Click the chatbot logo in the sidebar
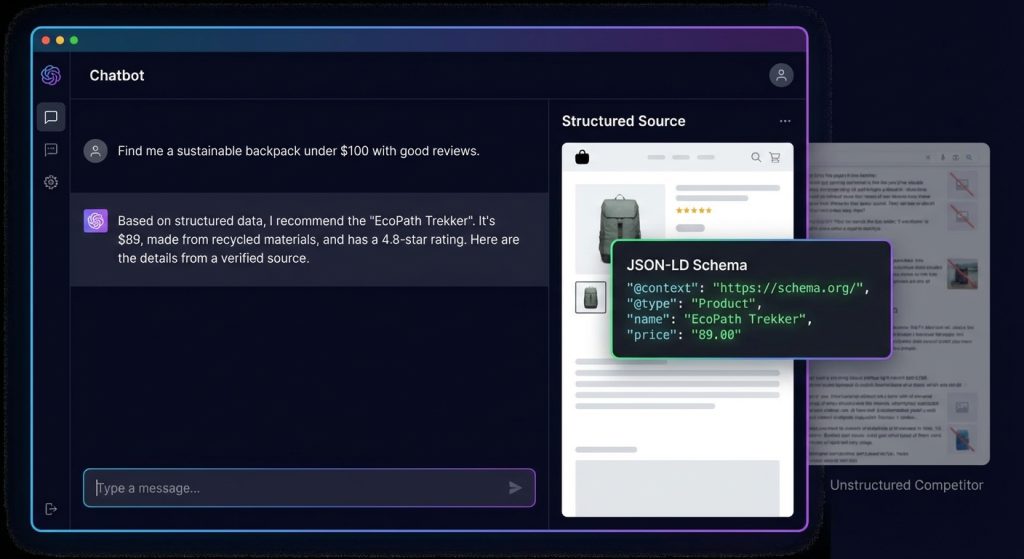 pos(51,75)
